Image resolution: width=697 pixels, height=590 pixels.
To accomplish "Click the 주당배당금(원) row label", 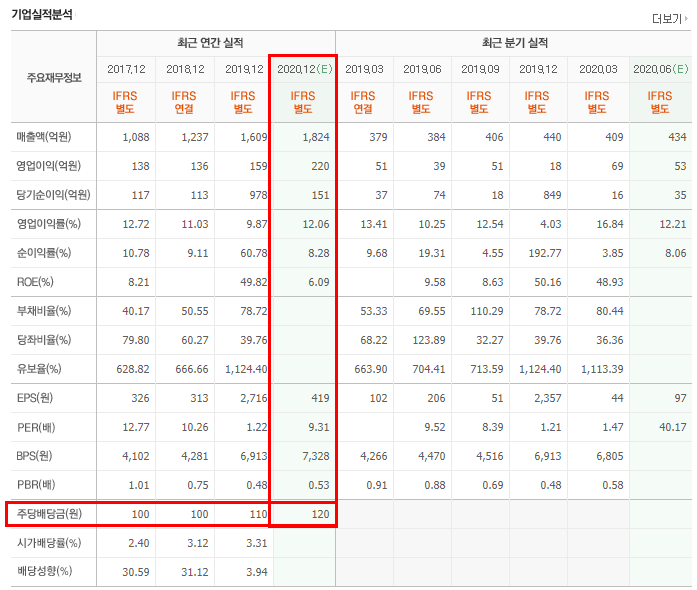I will [49, 514].
